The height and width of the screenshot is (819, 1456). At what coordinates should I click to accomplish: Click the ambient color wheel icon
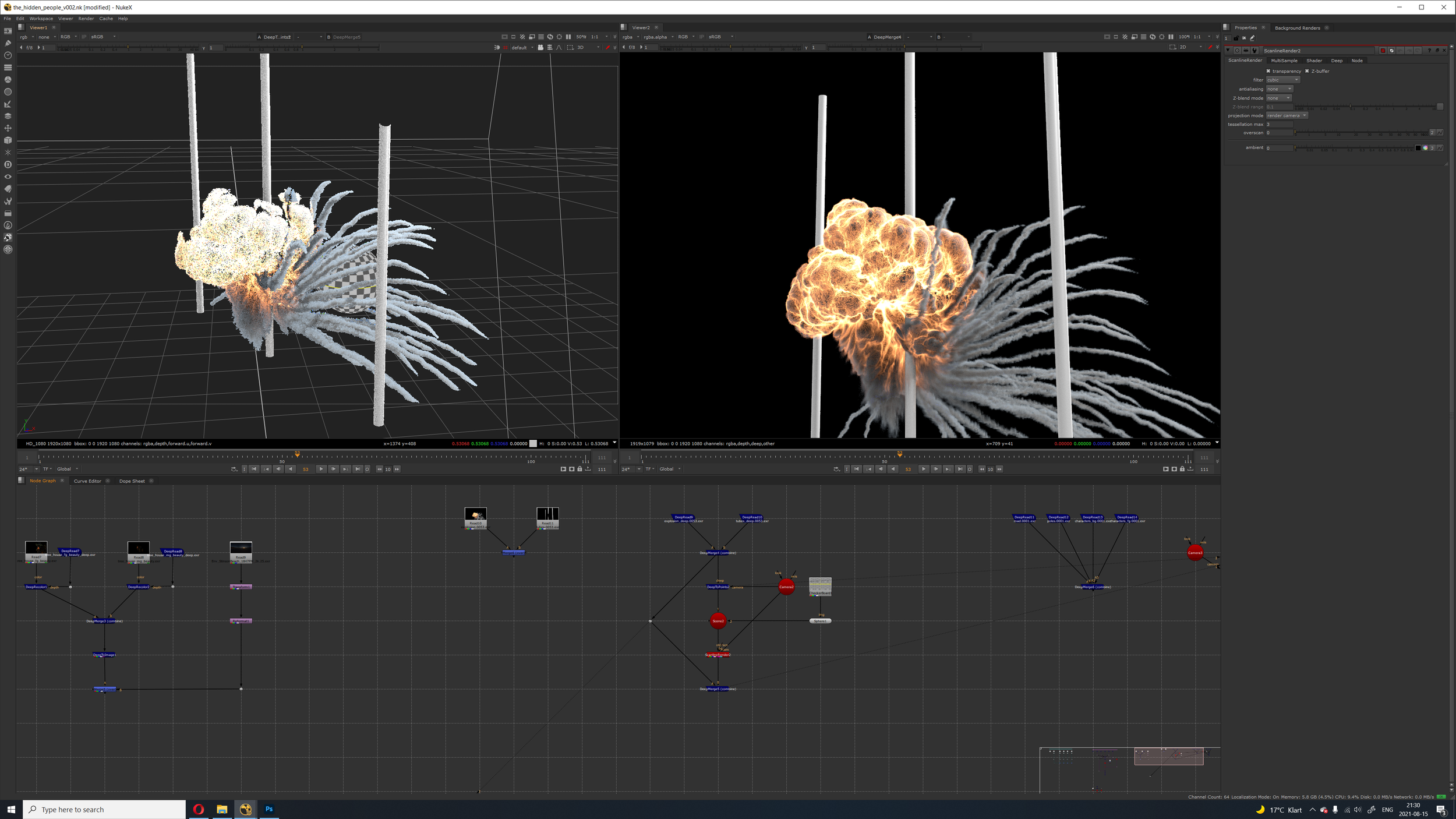[1425, 148]
